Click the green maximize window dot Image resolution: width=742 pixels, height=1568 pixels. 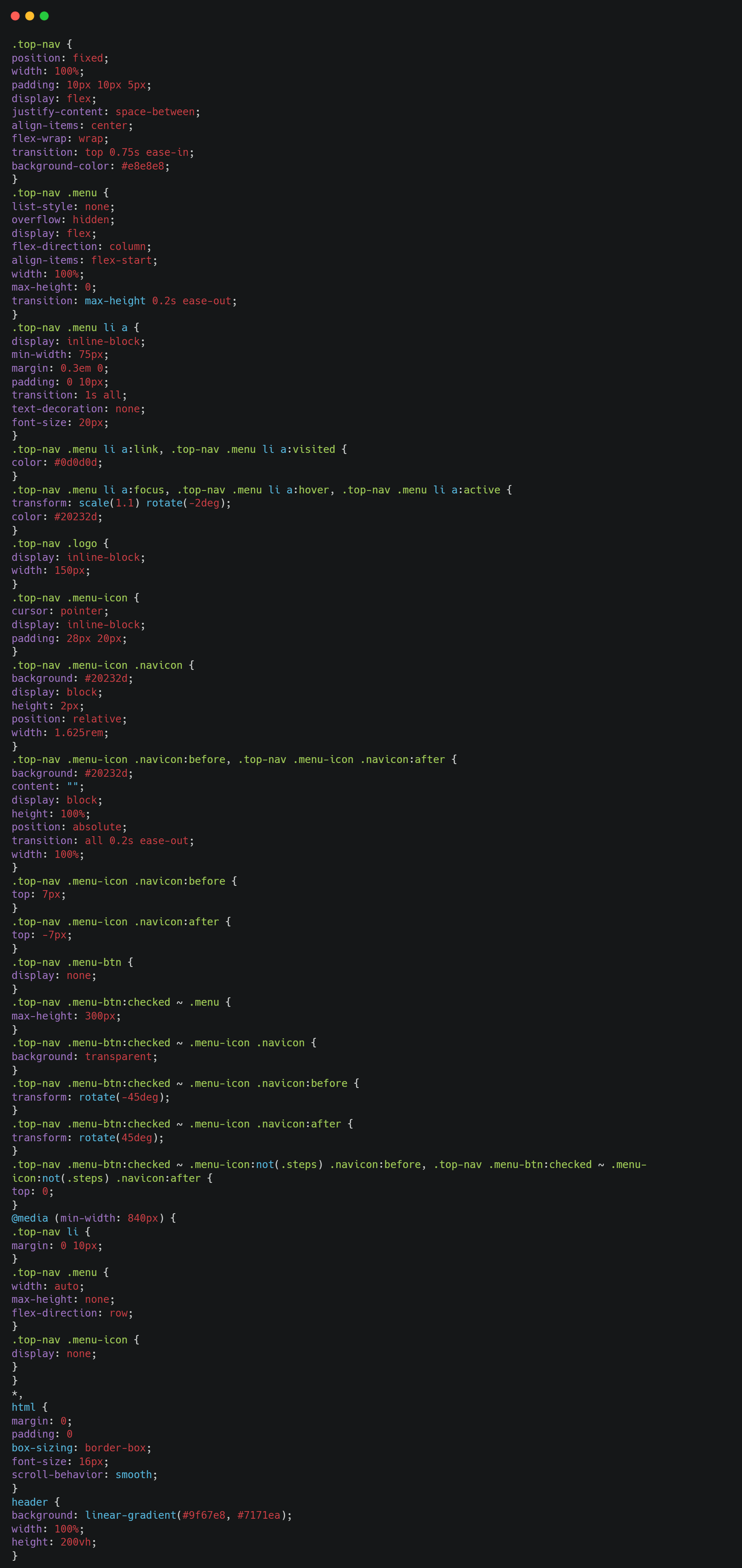click(45, 16)
